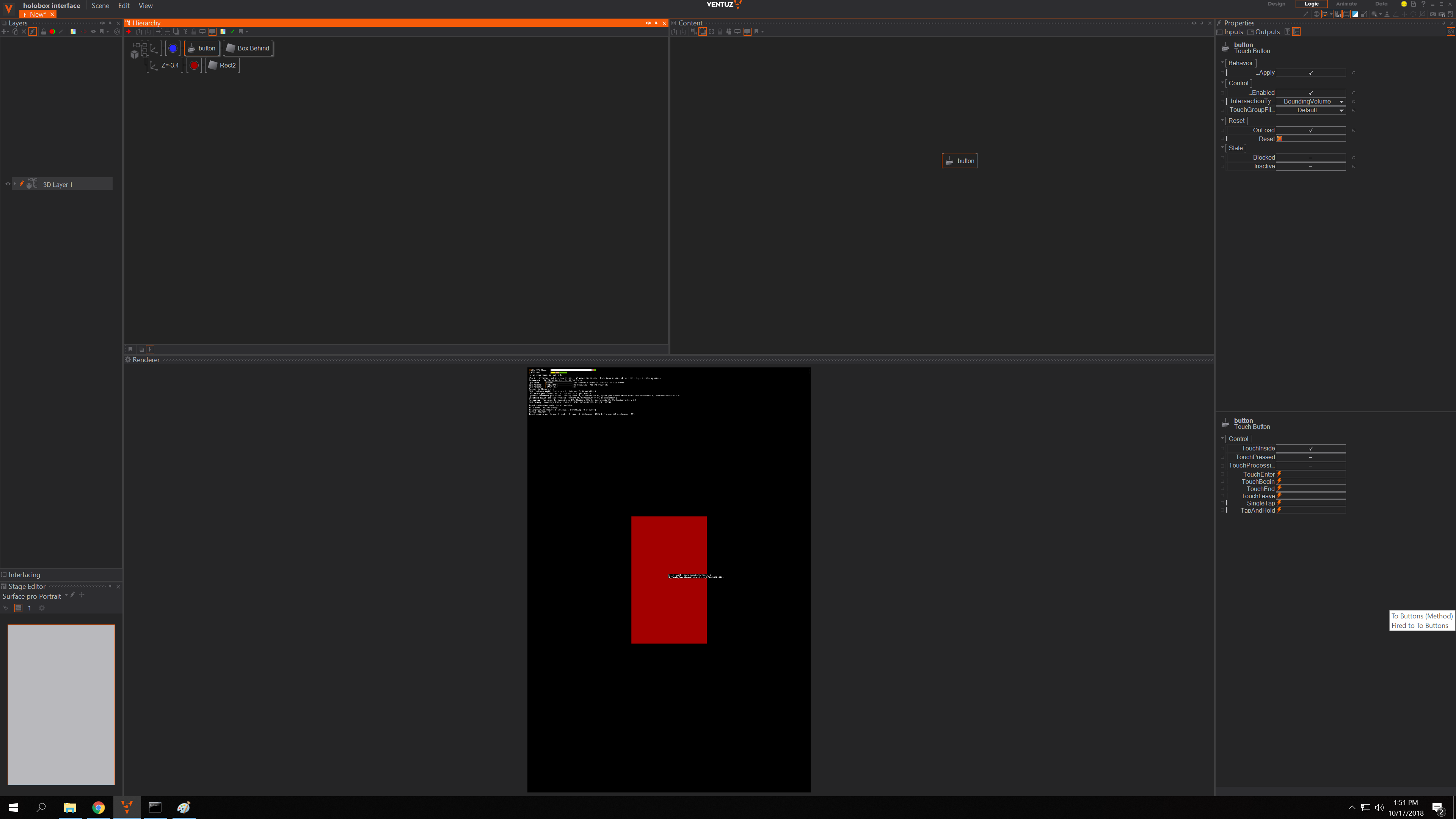Click the traffic cone icon in top toolbar
The height and width of the screenshot is (819, 1456).
pyautogui.click(x=1387, y=14)
